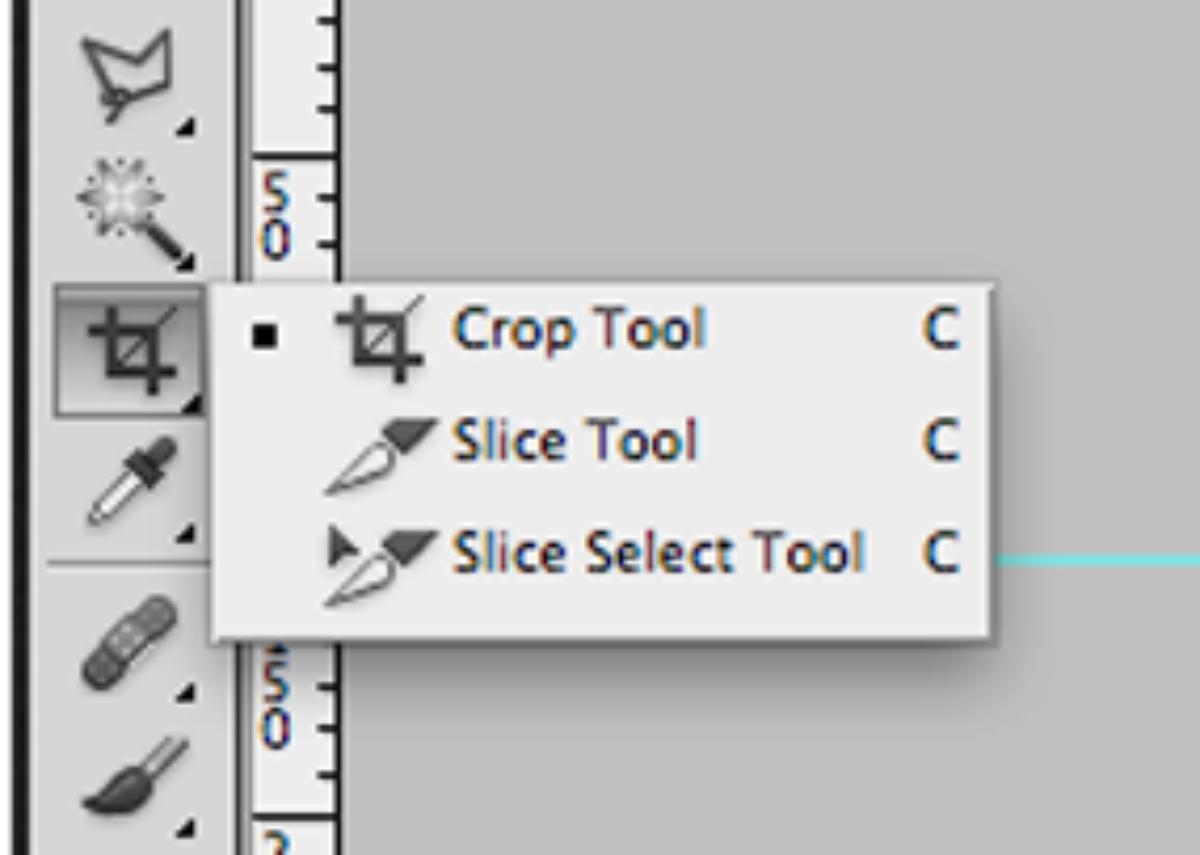1200x855 pixels.
Task: Click the Crop tool button in the toolbar
Action: point(130,348)
